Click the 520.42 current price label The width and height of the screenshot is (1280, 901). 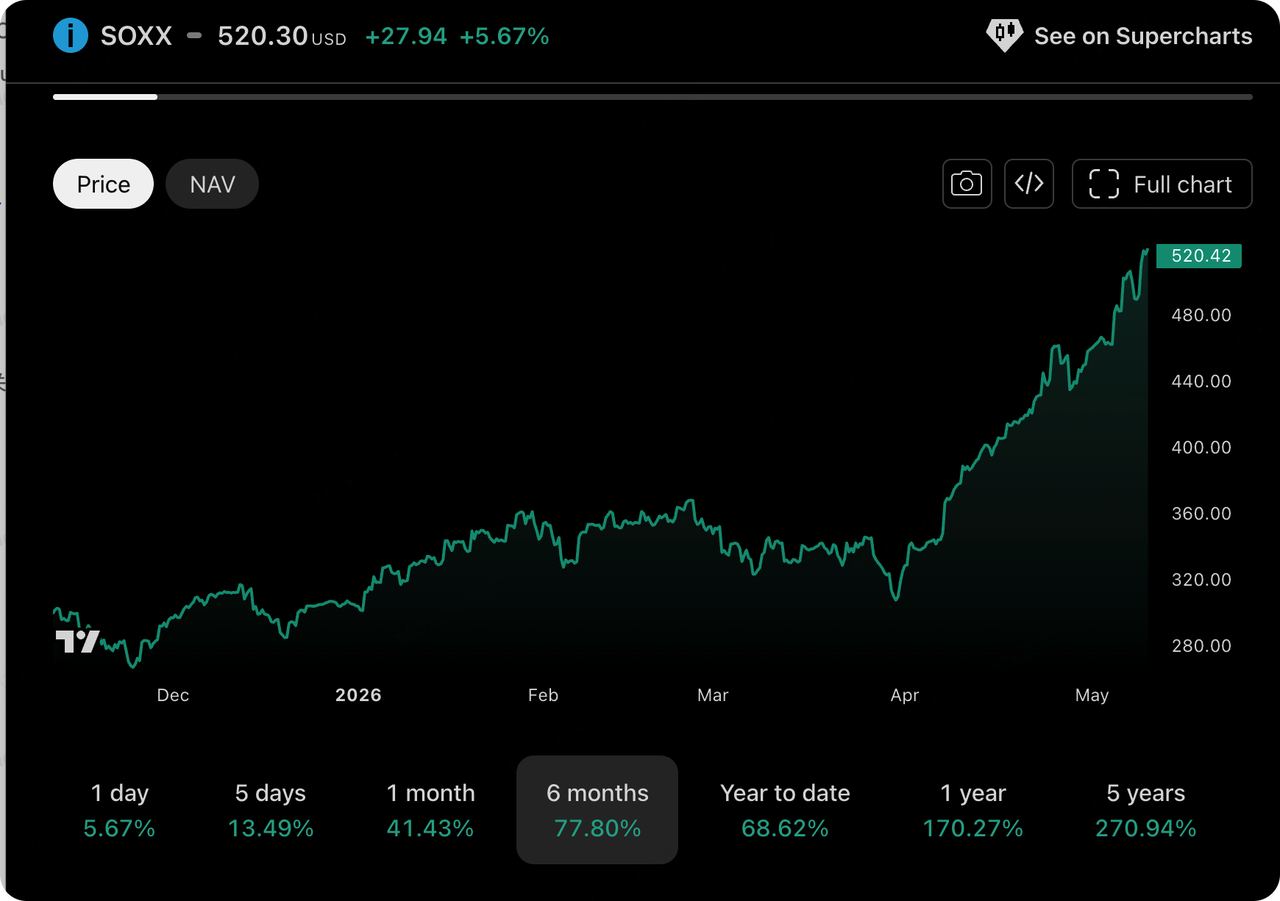click(1199, 256)
